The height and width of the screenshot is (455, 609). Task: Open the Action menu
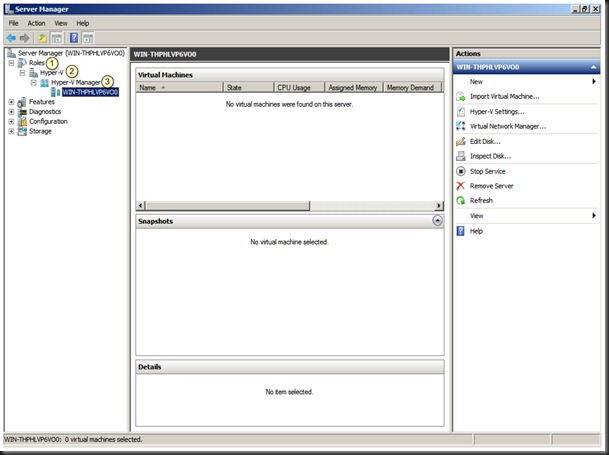click(x=37, y=23)
